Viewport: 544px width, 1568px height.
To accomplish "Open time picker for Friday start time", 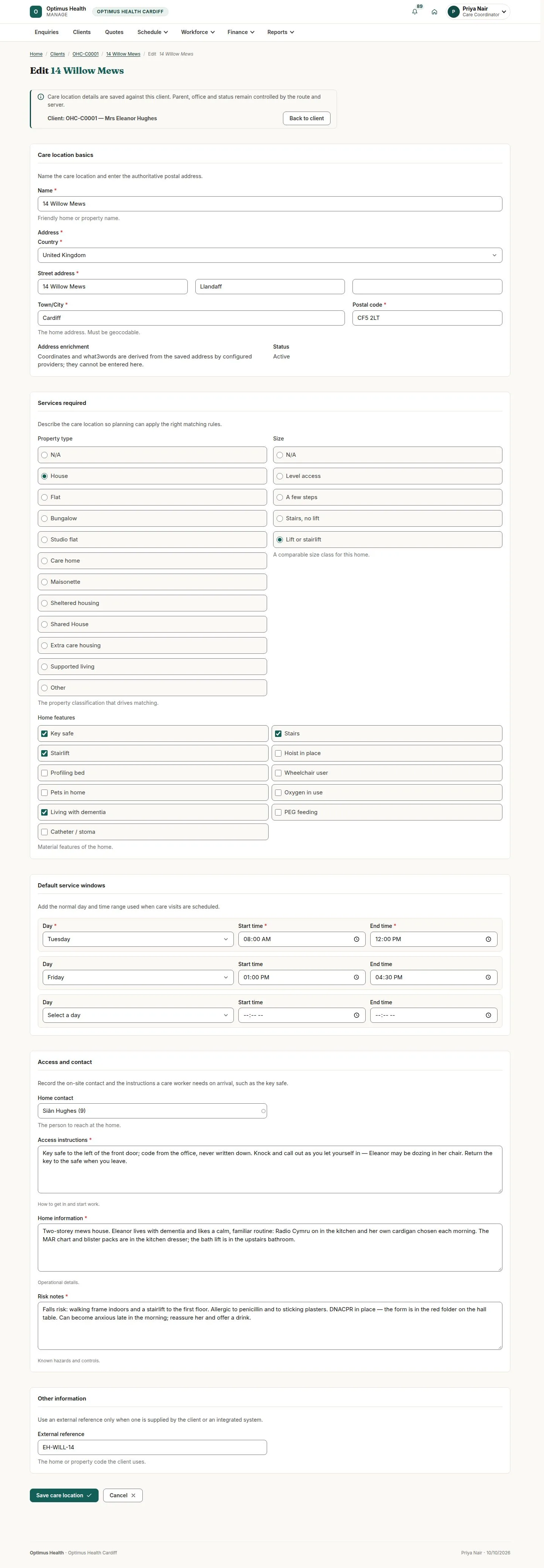I will (357, 977).
